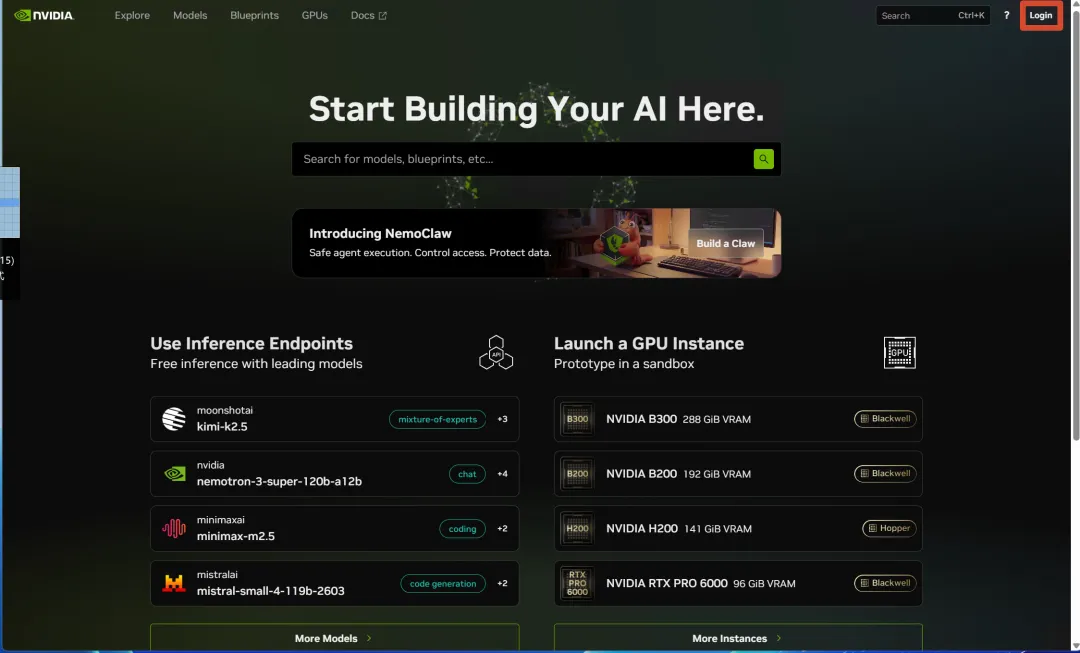Click the Use Inference Endpoints heading
The width and height of the screenshot is (1080, 653).
pyautogui.click(x=251, y=343)
